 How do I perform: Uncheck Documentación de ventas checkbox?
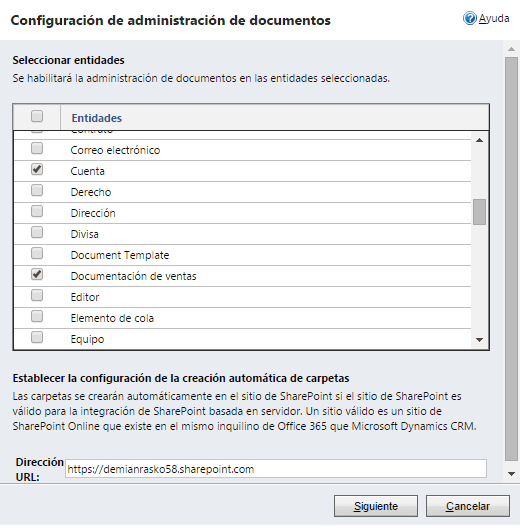click(x=37, y=274)
